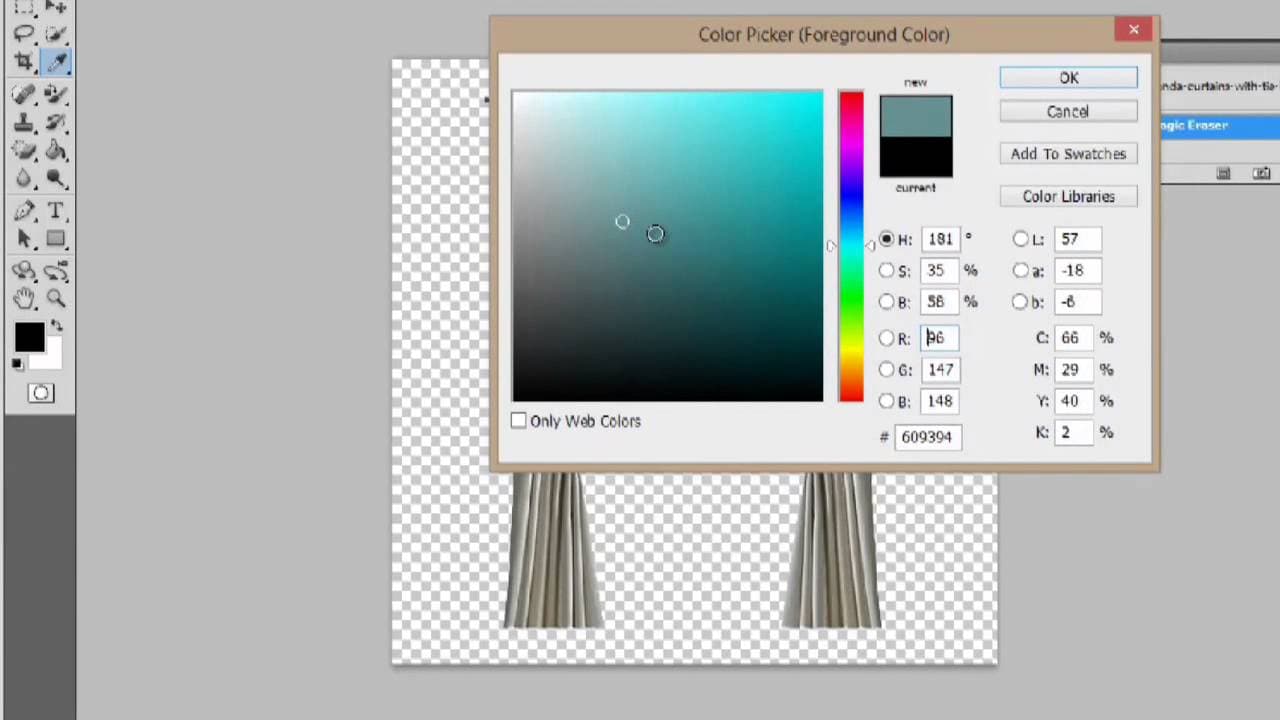
Task: Click the S saturation value field
Action: tap(940, 271)
